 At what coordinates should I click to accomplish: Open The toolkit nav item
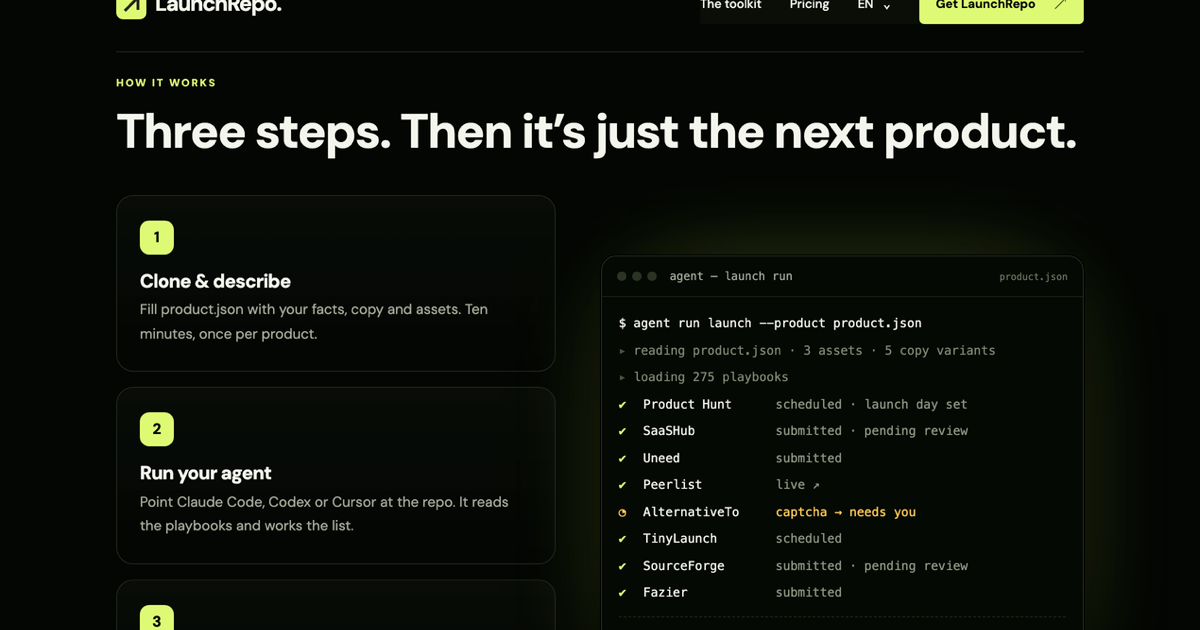[730, 5]
